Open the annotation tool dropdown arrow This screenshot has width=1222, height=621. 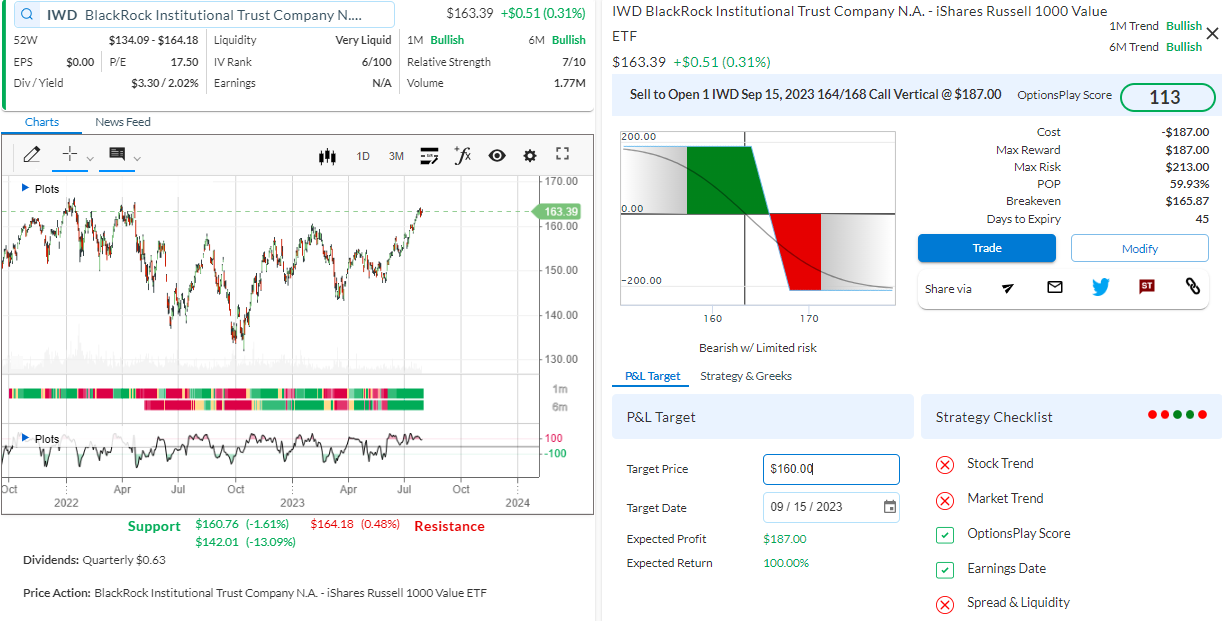click(137, 158)
